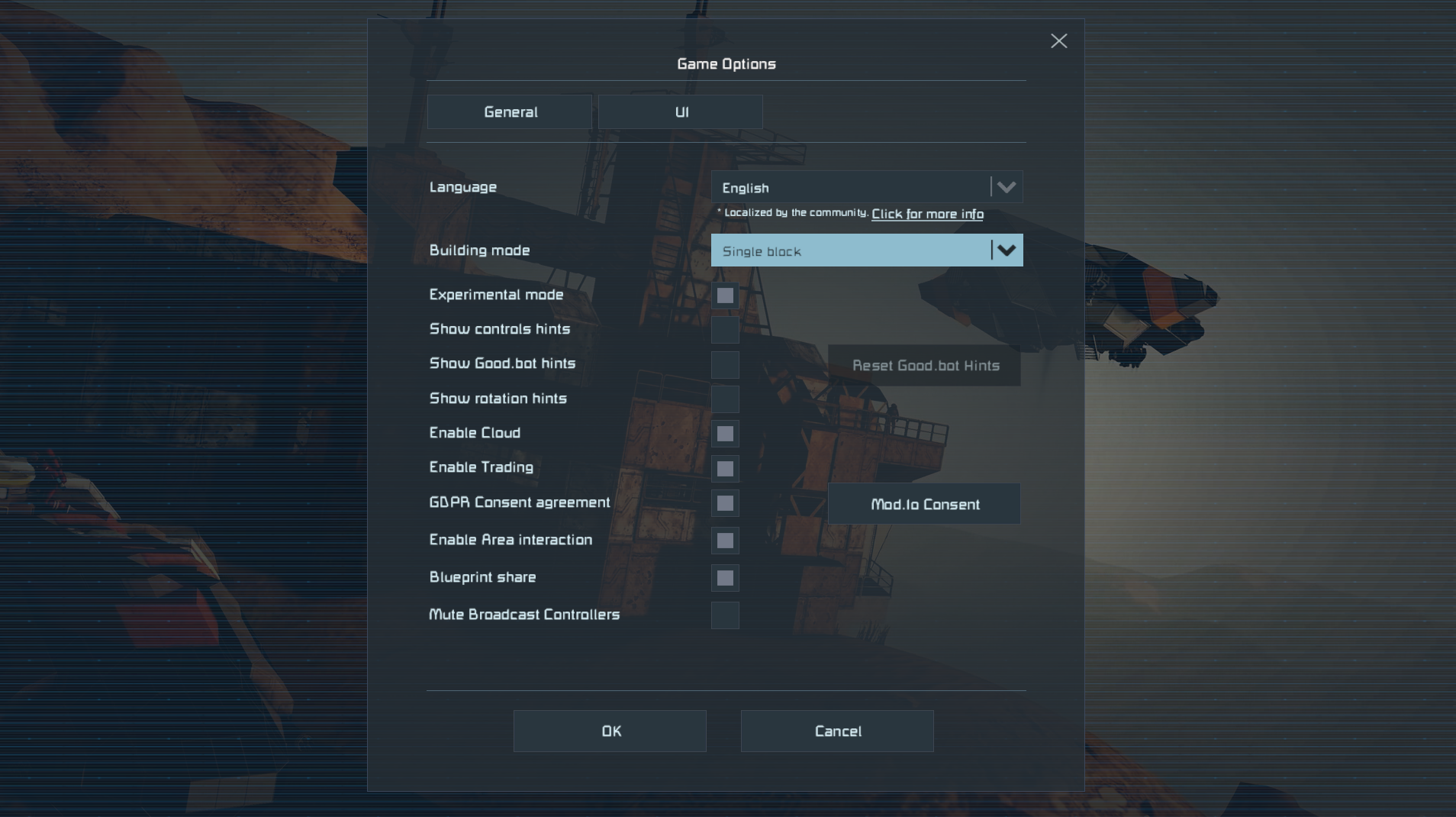Enable Show Good.bot hints checkbox

(725, 365)
